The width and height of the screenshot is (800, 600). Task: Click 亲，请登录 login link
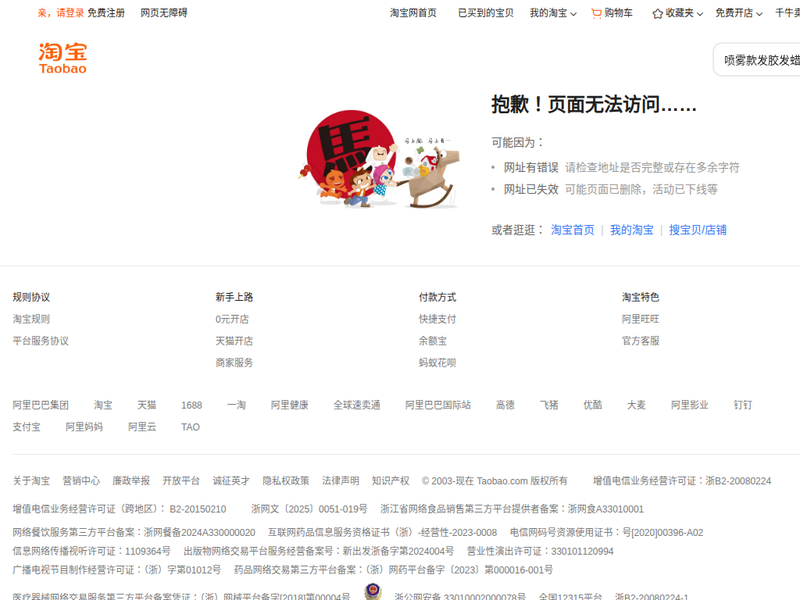[x=61, y=13]
